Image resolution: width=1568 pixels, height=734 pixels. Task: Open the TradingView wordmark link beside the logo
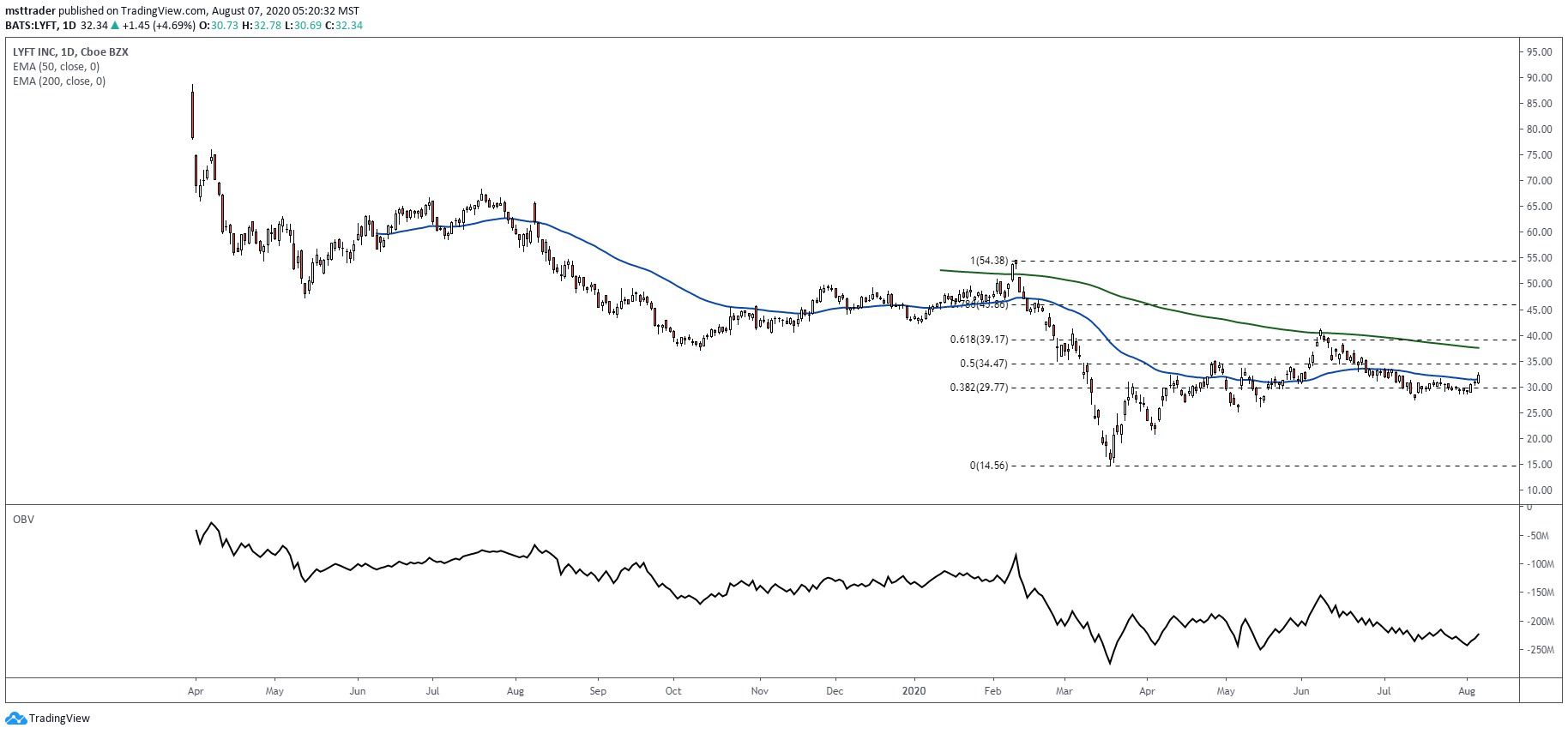pyautogui.click(x=59, y=719)
